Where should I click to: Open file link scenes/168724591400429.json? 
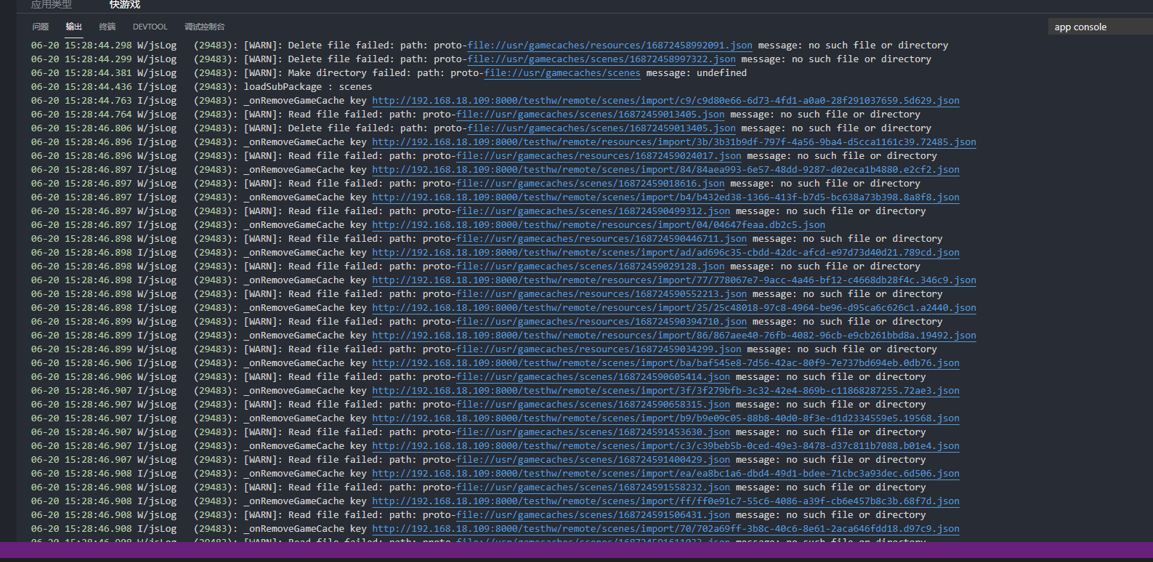point(593,460)
